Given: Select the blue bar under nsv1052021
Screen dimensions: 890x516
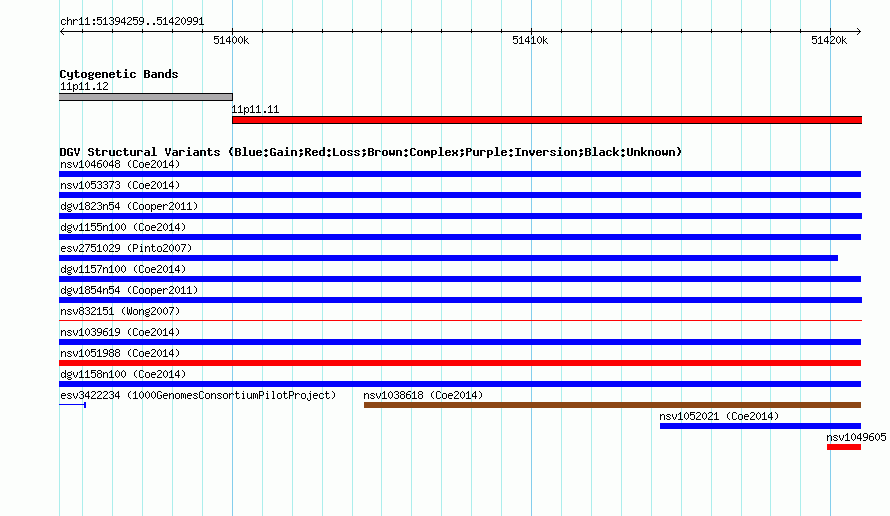Looking at the screenshot, I should pyautogui.click(x=761, y=426).
